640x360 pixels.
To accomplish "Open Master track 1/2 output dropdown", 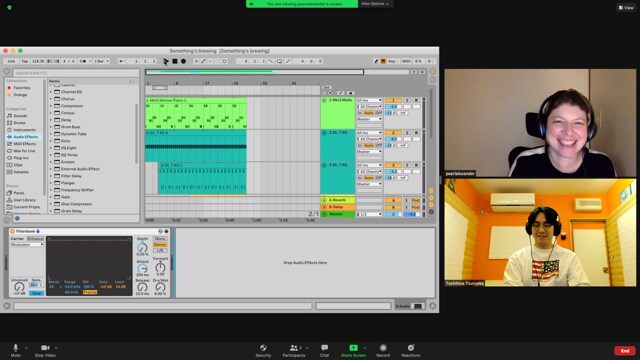I will [x=369, y=214].
